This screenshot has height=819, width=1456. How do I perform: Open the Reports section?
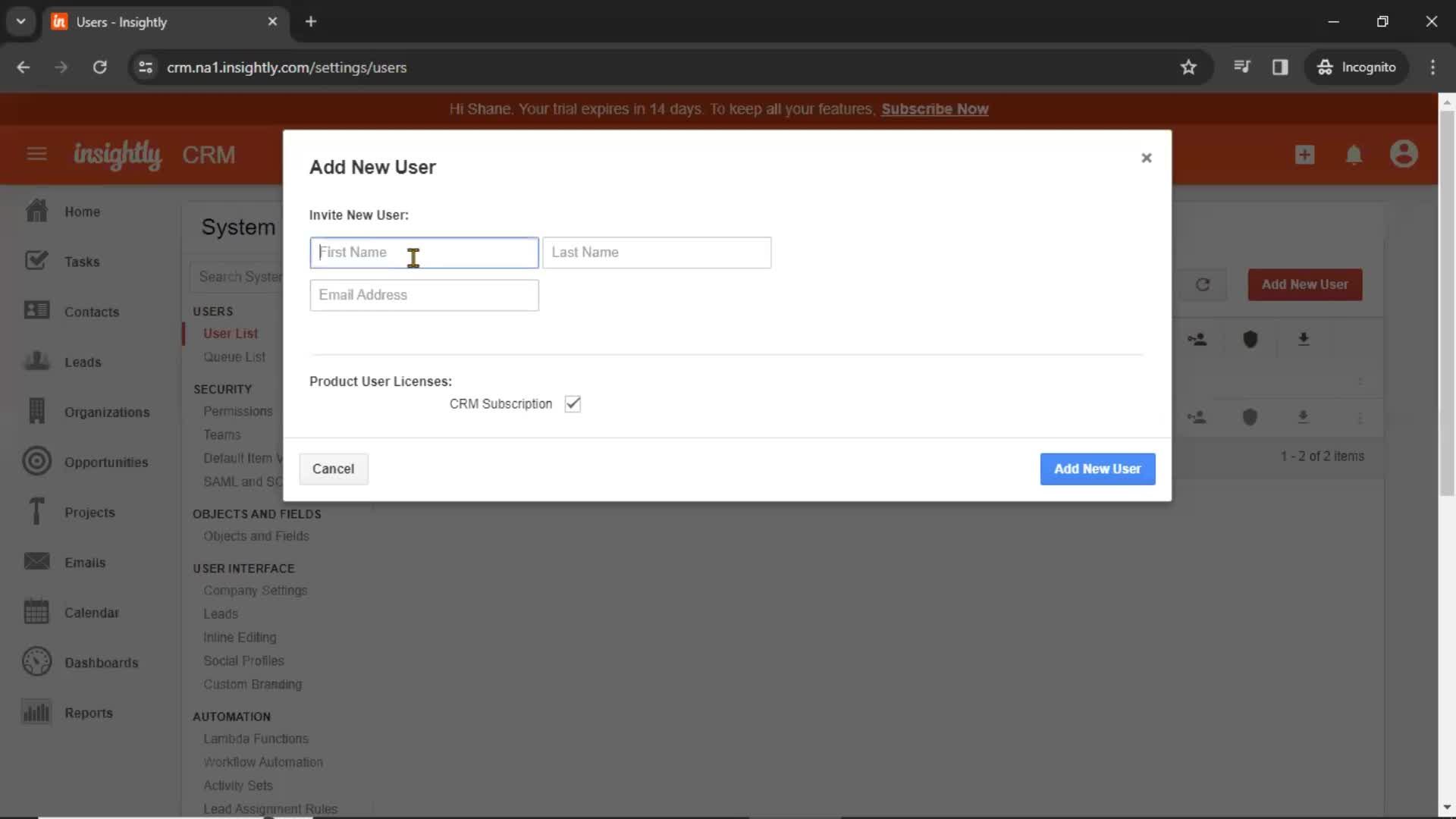click(89, 712)
